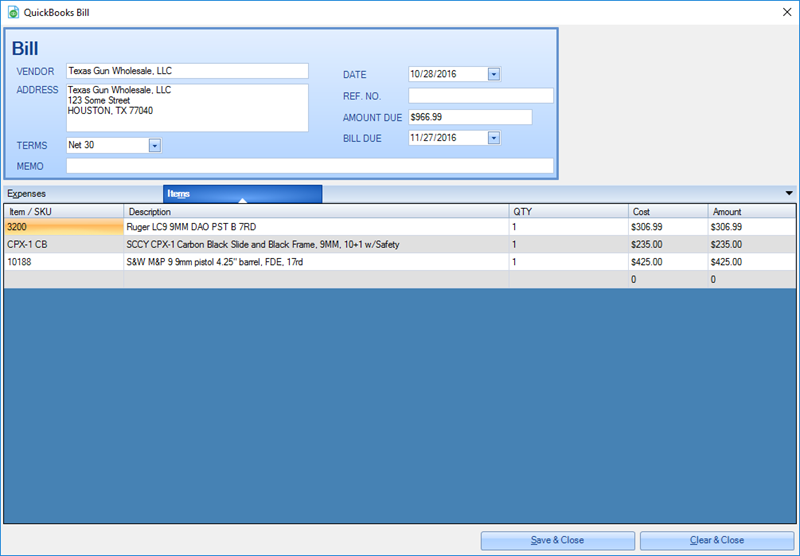Screen dimensions: 800x556
Task: Close the QuickBooks Bill window
Action: point(787,12)
